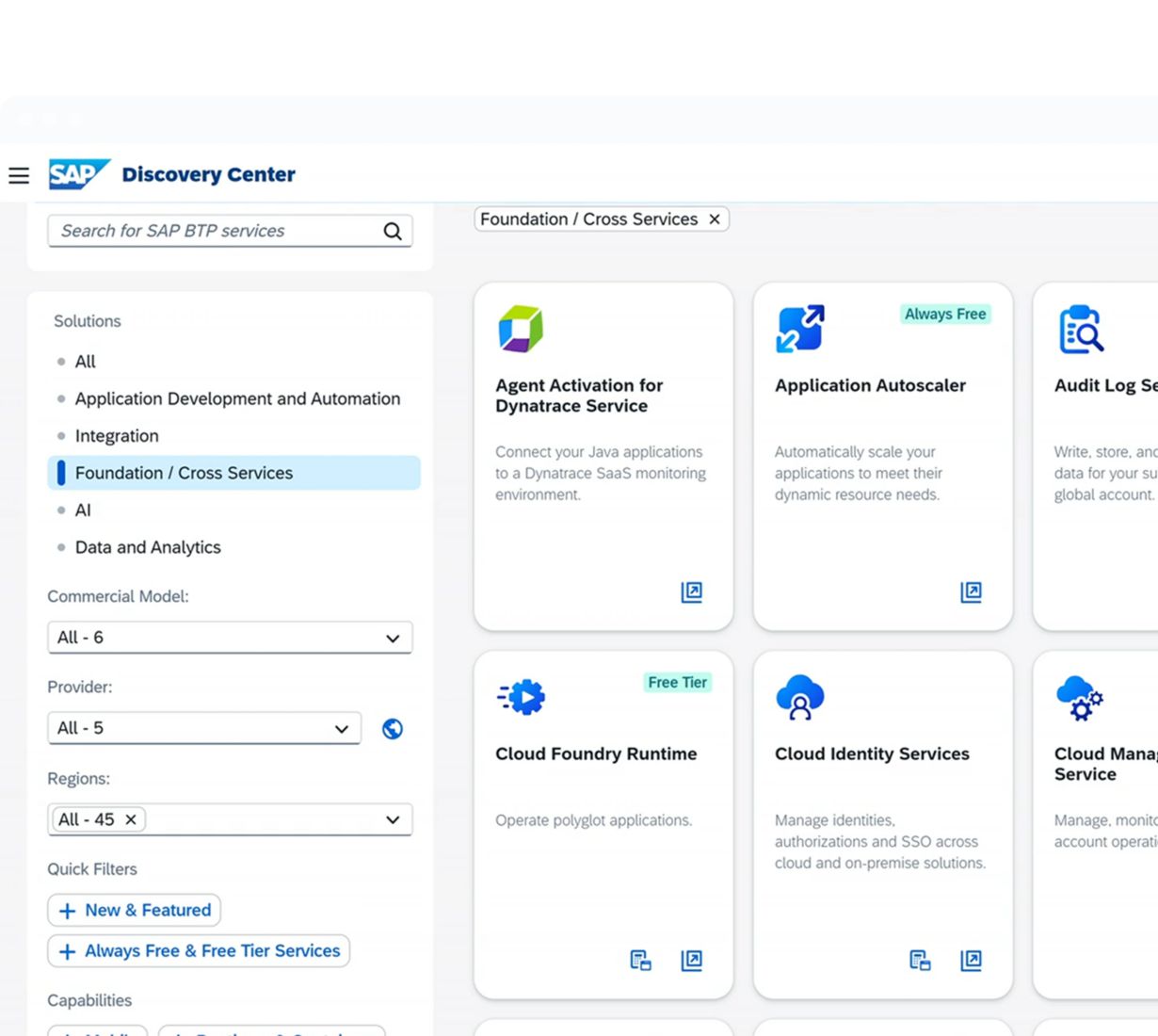Click the Always Free badge on Application Autoscaler

[x=945, y=315]
